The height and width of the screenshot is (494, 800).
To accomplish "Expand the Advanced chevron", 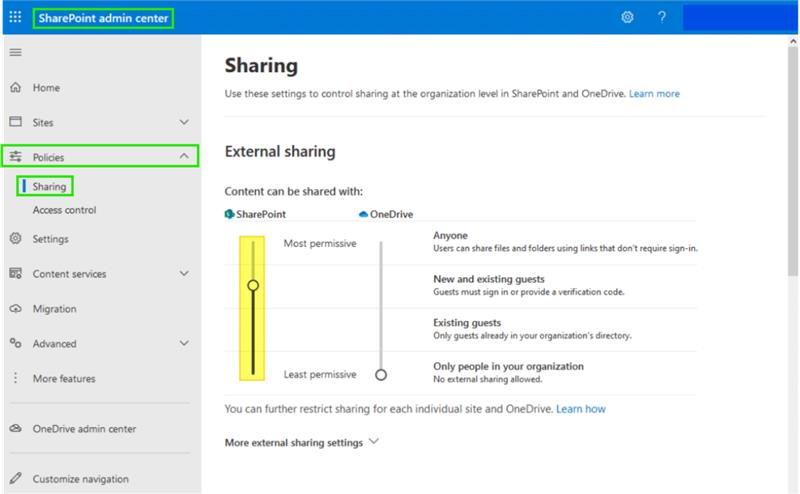I will click(x=184, y=343).
